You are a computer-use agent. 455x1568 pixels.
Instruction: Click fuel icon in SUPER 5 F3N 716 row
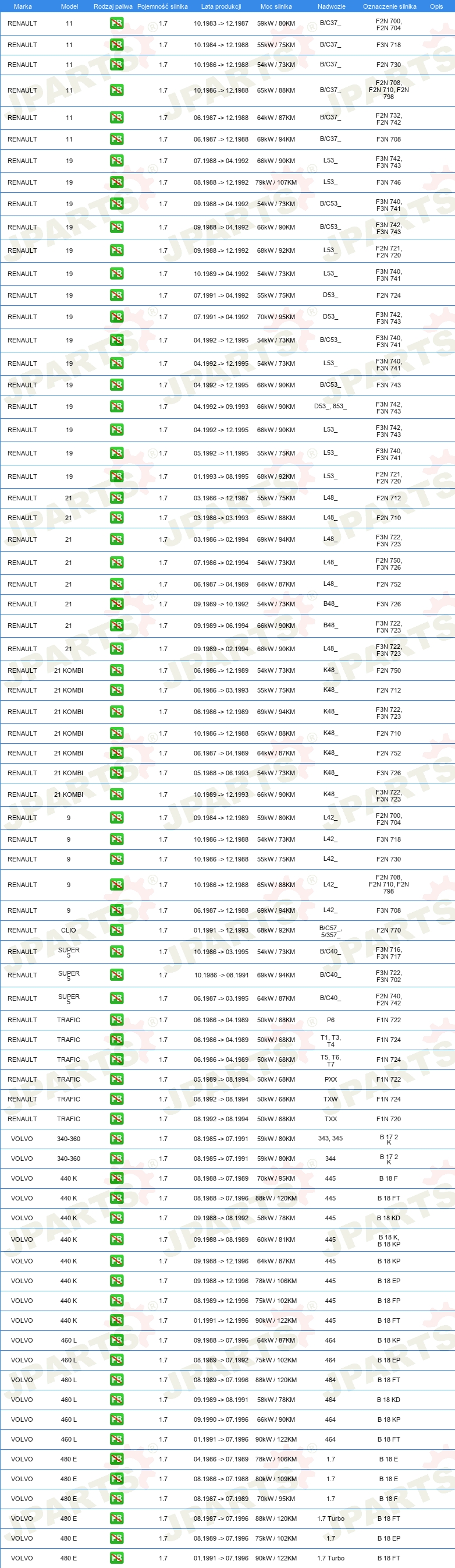(117, 951)
